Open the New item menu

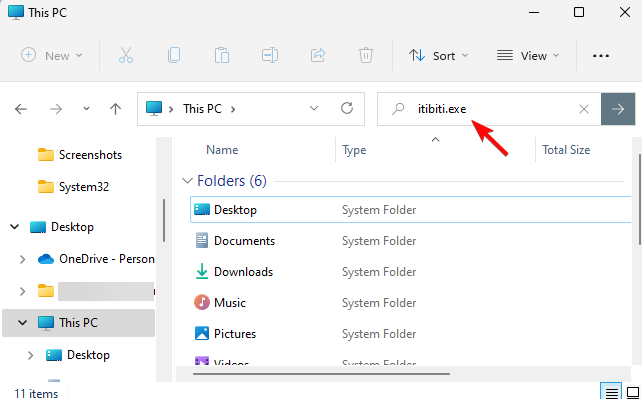tap(52, 55)
